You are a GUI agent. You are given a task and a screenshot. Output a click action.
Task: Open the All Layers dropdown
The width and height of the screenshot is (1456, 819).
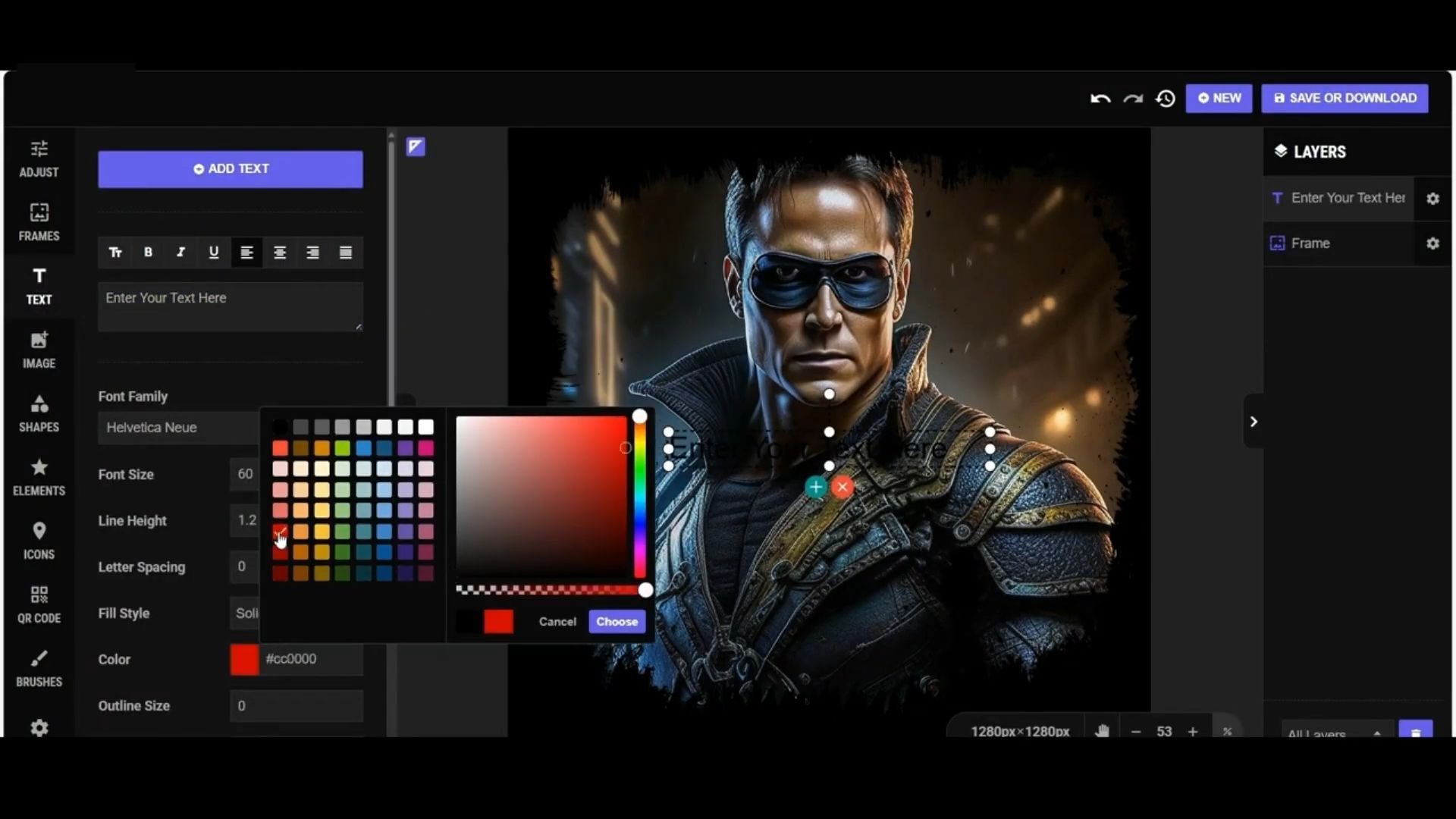pos(1337,731)
